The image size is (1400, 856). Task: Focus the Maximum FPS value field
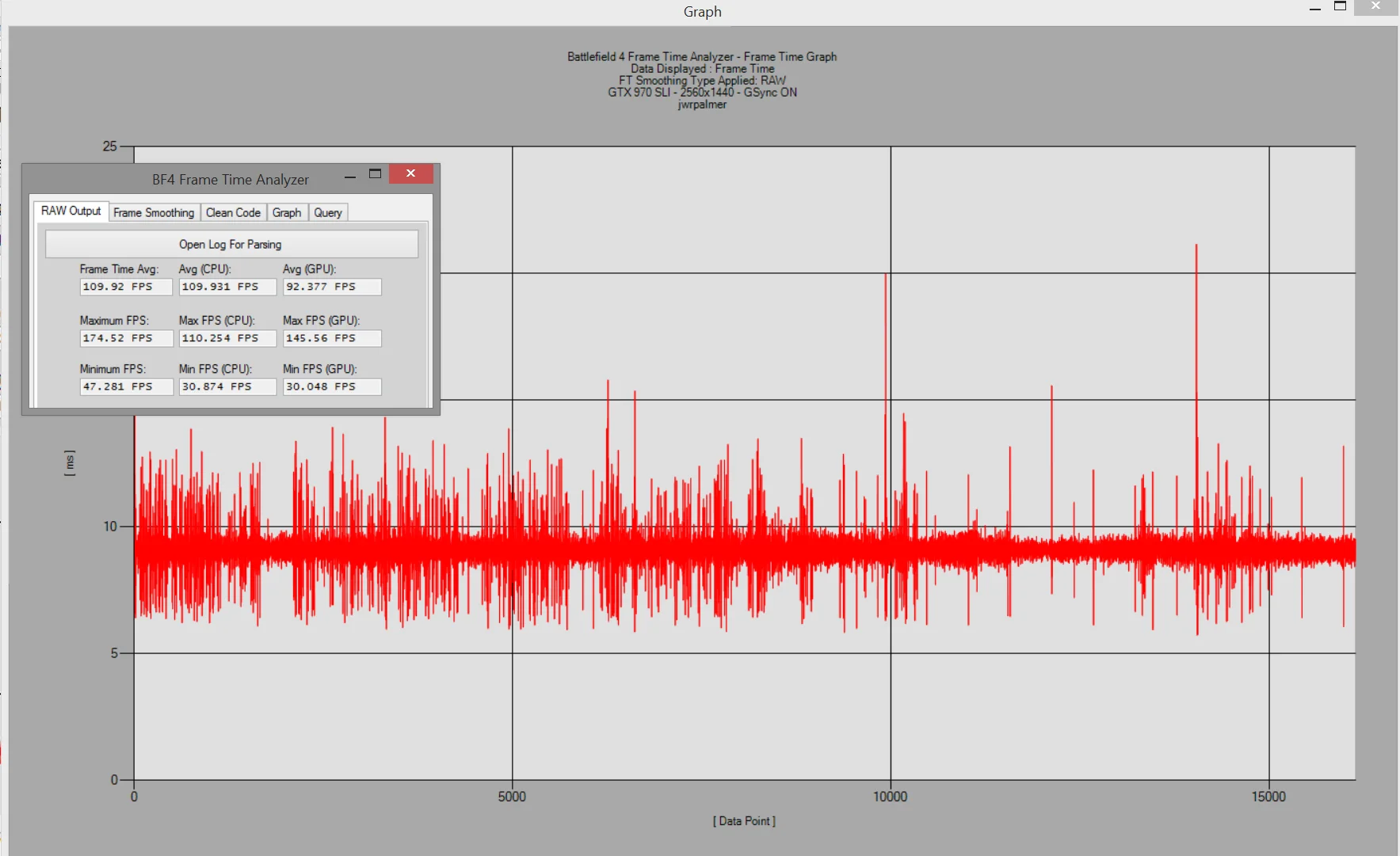click(x=126, y=338)
